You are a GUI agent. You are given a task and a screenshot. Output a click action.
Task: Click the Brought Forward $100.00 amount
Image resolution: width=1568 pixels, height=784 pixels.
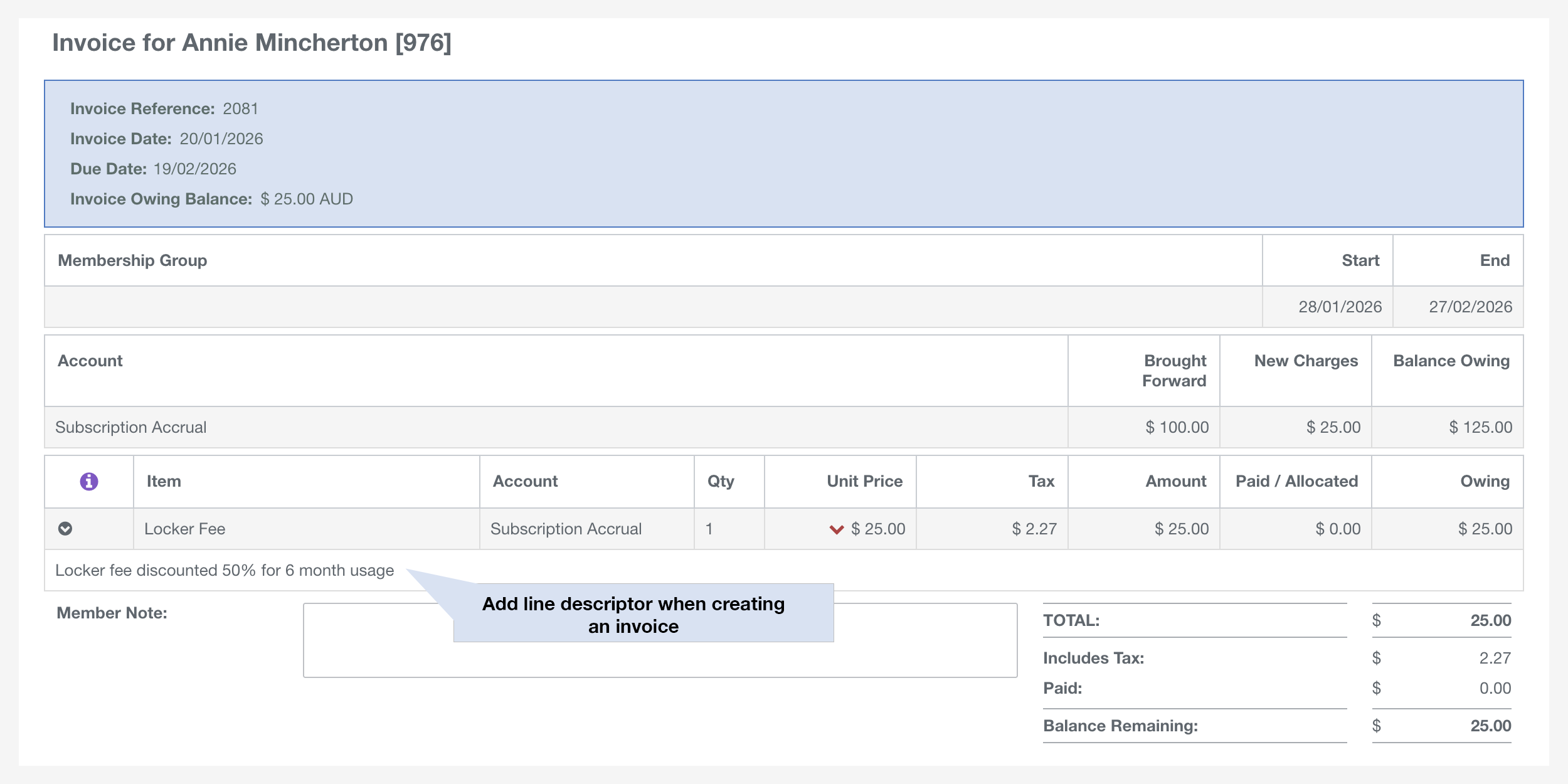1177,427
